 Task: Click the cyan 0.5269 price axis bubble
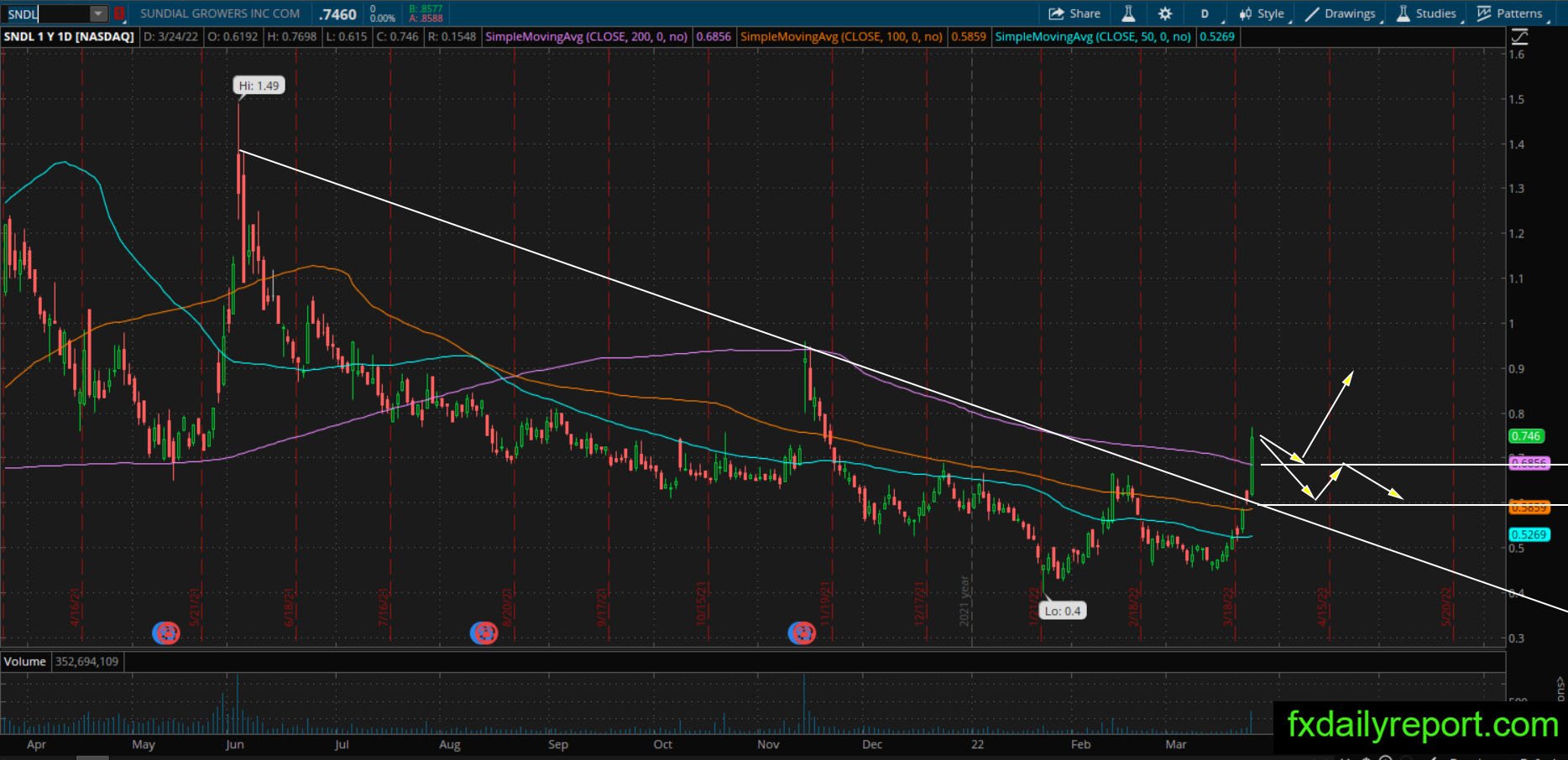coord(1529,535)
